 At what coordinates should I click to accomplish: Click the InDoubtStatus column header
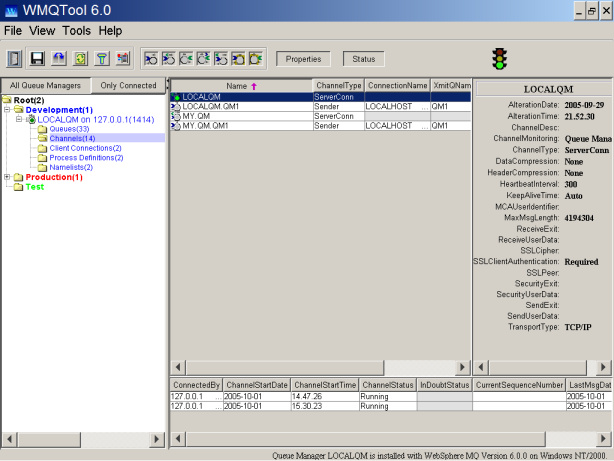coord(444,385)
